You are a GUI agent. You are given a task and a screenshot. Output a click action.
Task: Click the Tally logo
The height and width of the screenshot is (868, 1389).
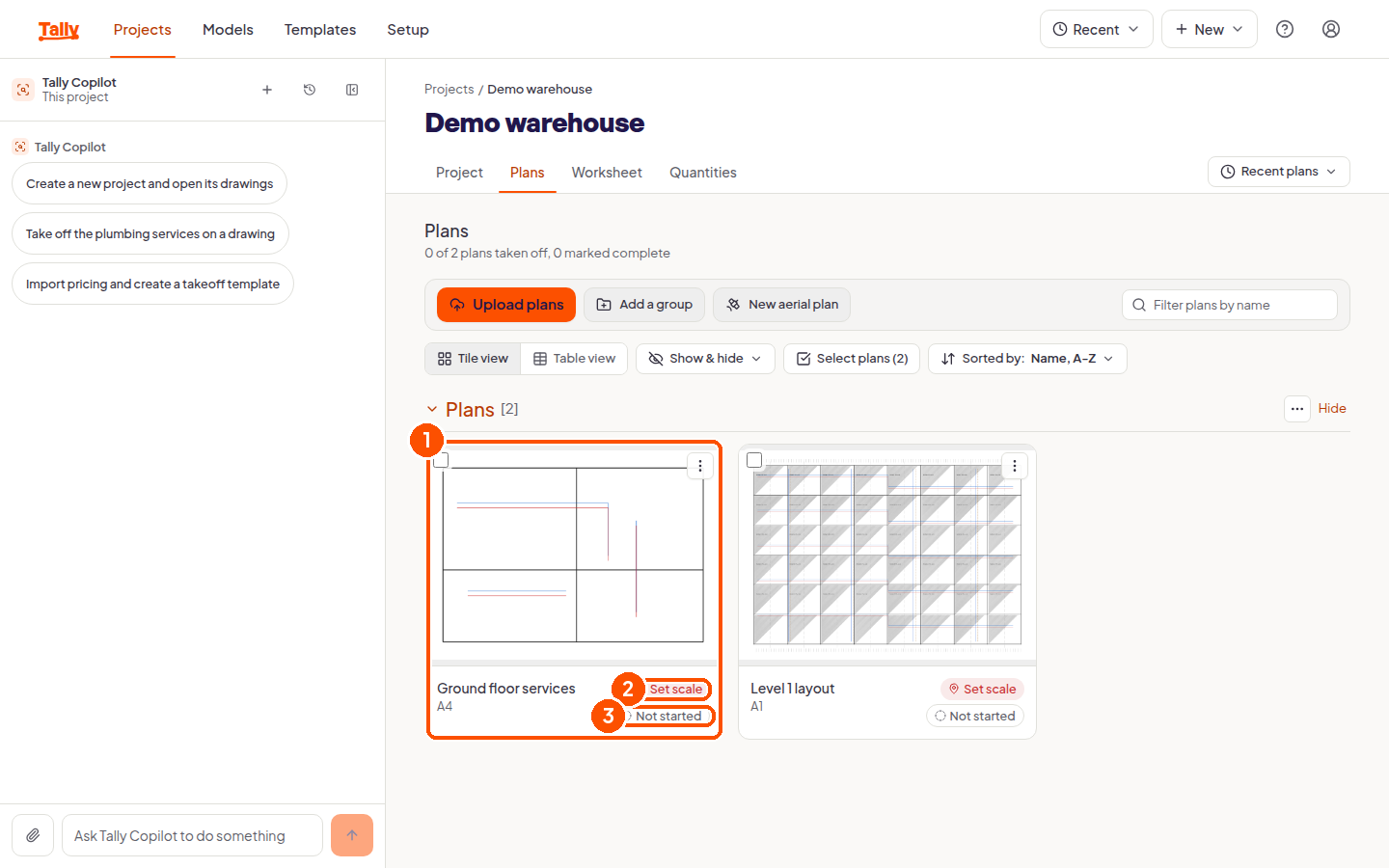[59, 30]
